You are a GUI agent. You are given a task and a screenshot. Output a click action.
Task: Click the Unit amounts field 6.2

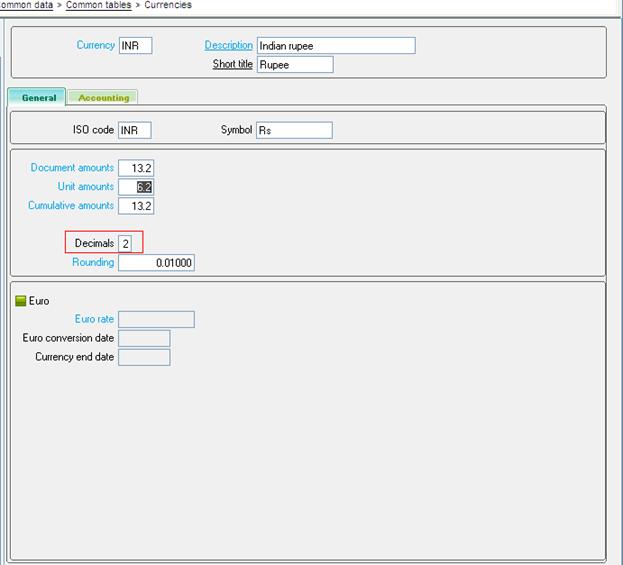pos(136,187)
